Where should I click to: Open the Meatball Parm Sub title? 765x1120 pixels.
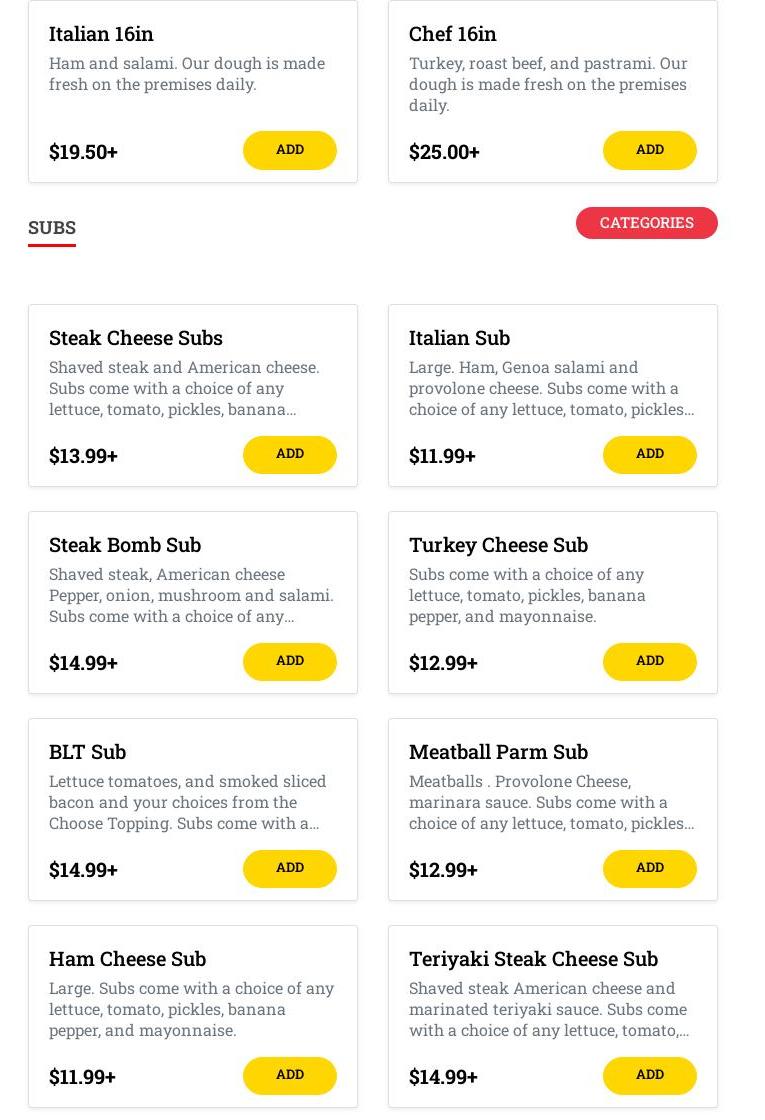pyautogui.click(x=498, y=752)
